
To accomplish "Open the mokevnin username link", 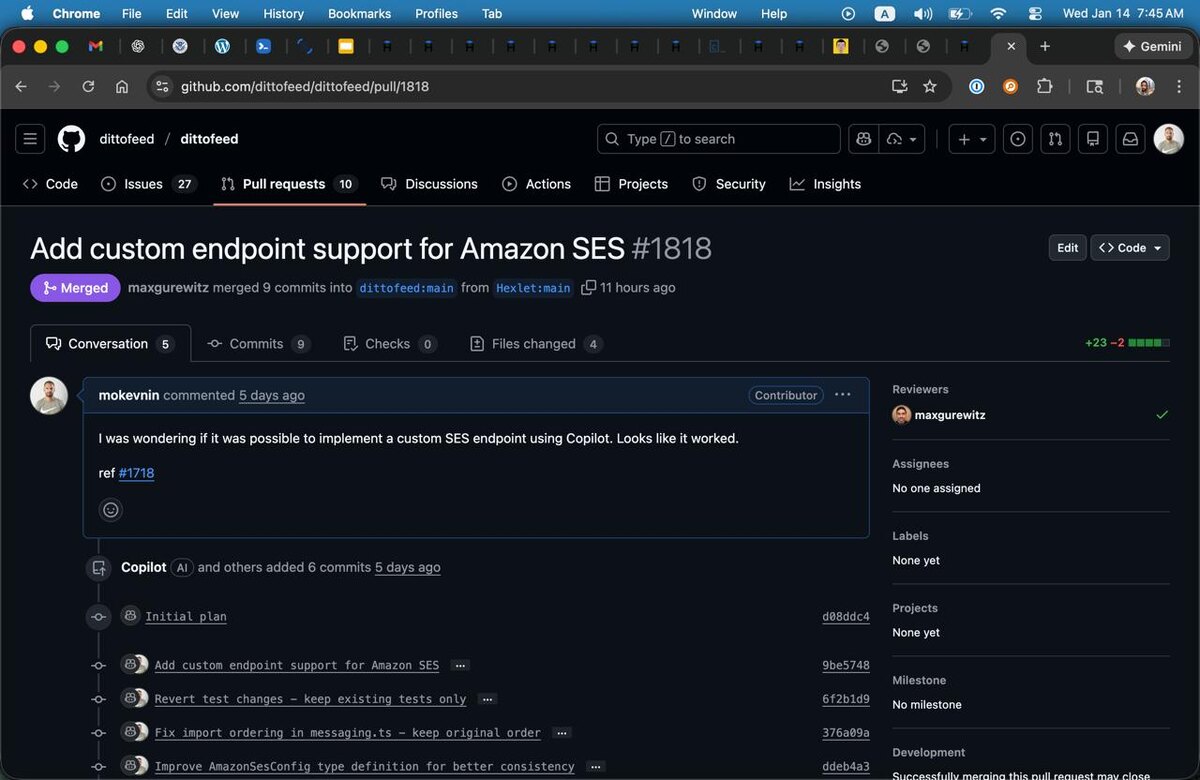I will point(129,395).
